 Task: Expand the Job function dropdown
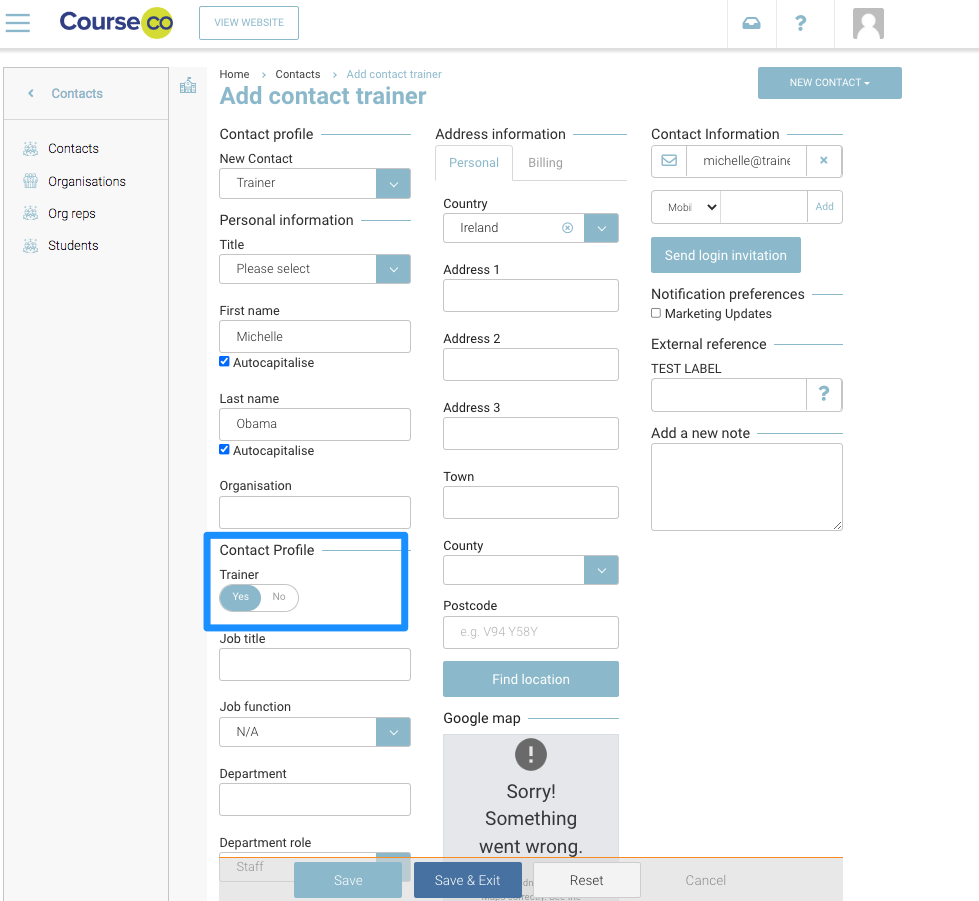(393, 732)
